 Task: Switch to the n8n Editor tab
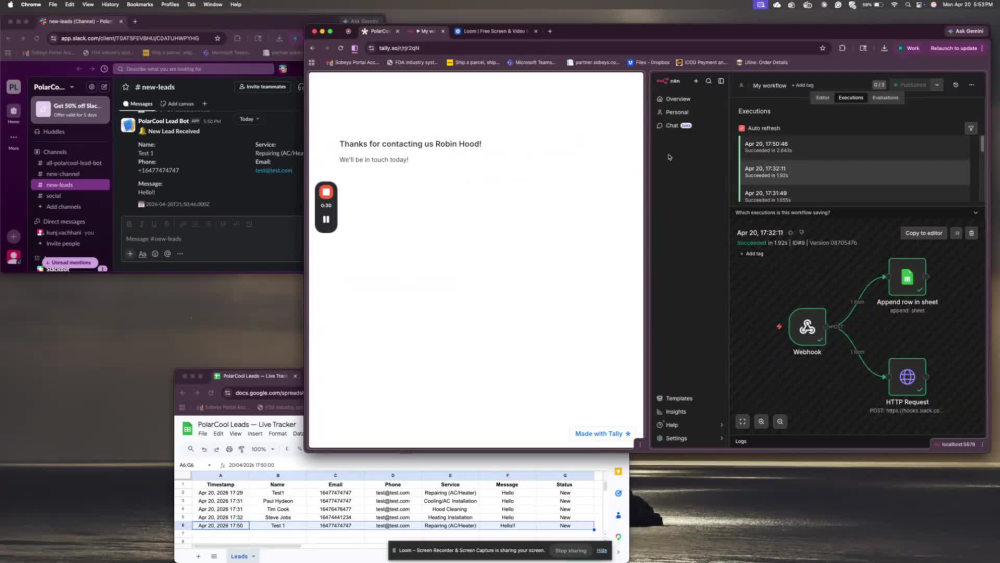[x=823, y=98]
